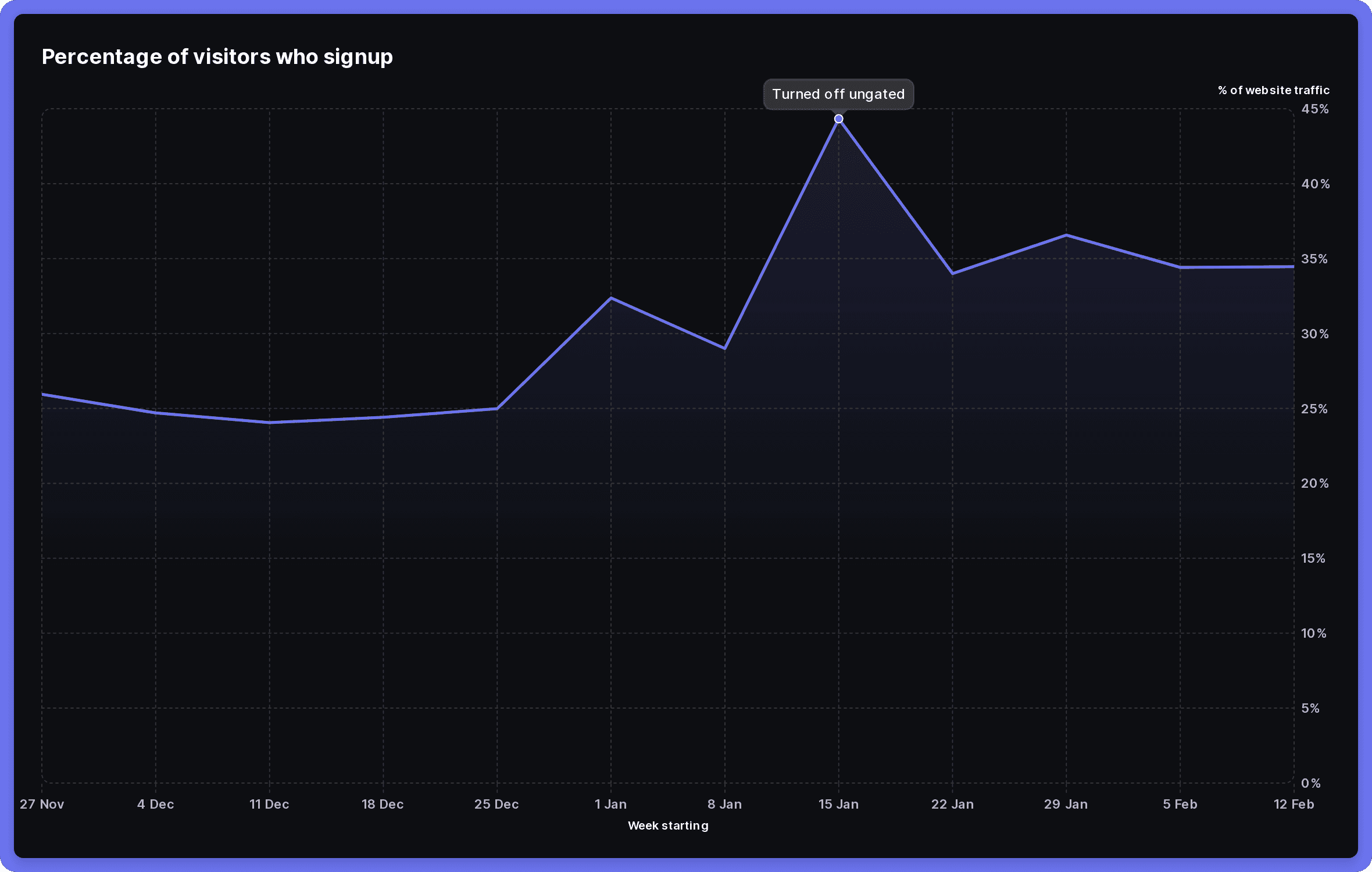Select the 11 Dec date label
Viewport: 1372px width, 872px height.
pos(269,804)
